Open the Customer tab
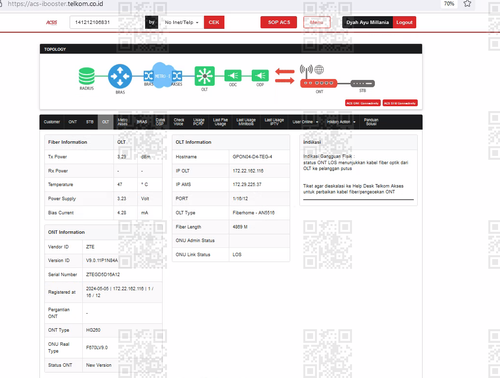The height and width of the screenshot is (378, 500). 52,122
